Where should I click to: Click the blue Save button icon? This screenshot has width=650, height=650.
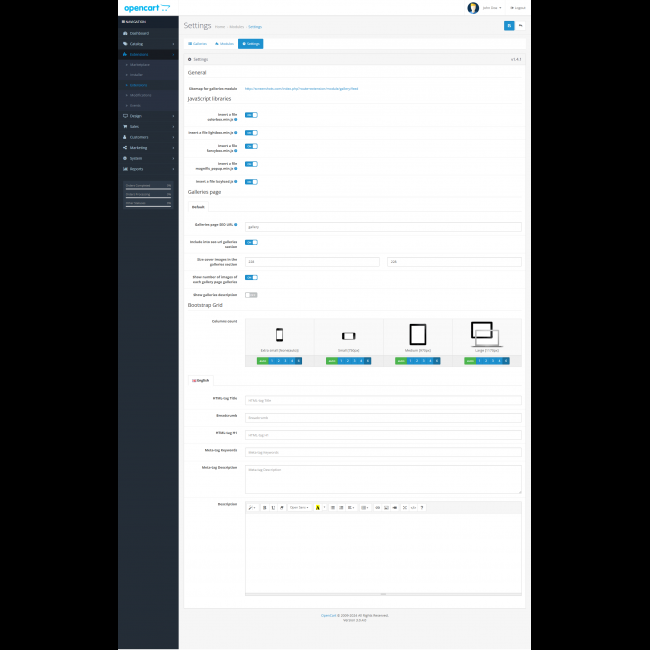pyautogui.click(x=509, y=25)
